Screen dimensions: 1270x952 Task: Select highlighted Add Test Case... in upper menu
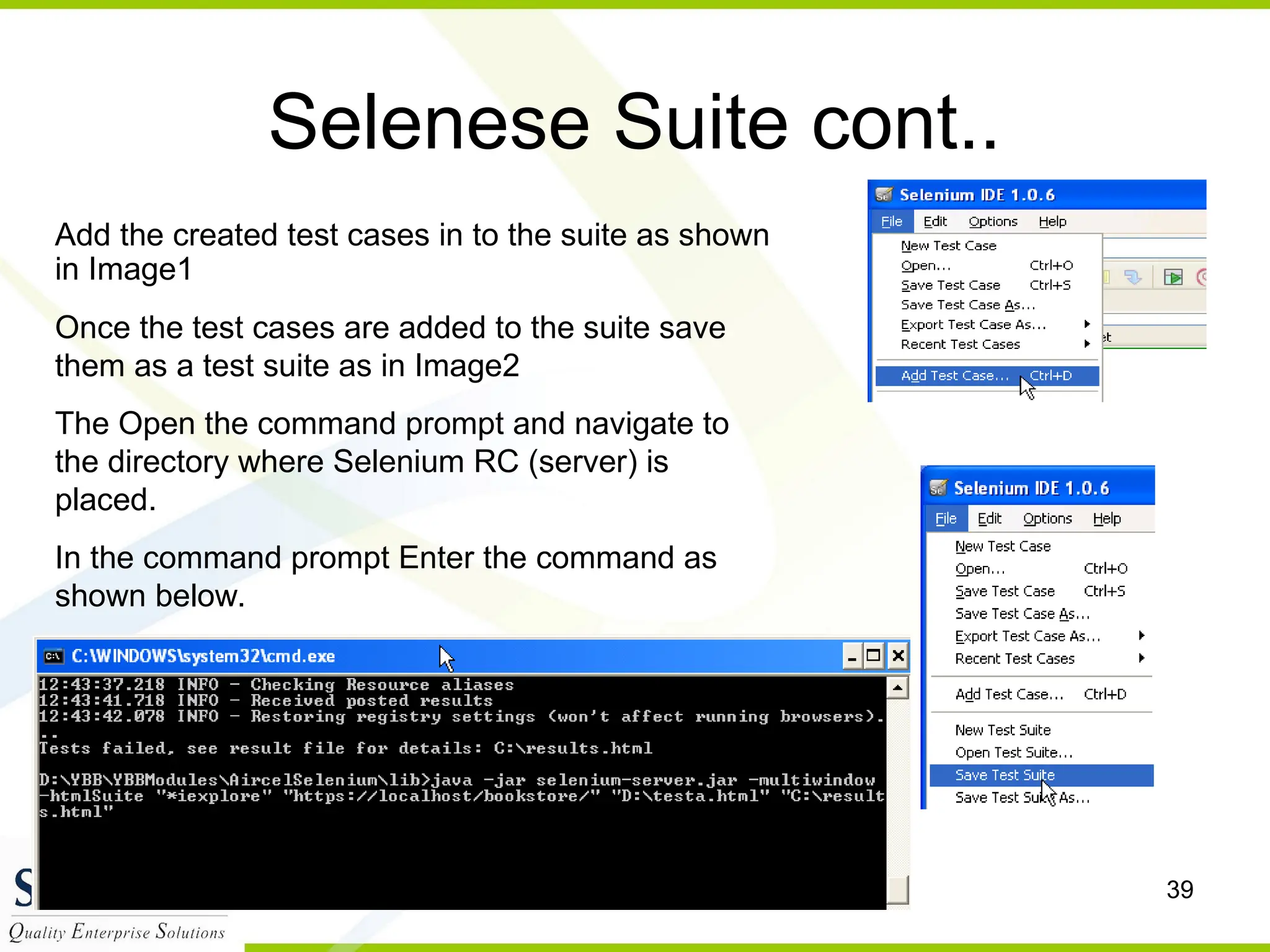(x=987, y=376)
